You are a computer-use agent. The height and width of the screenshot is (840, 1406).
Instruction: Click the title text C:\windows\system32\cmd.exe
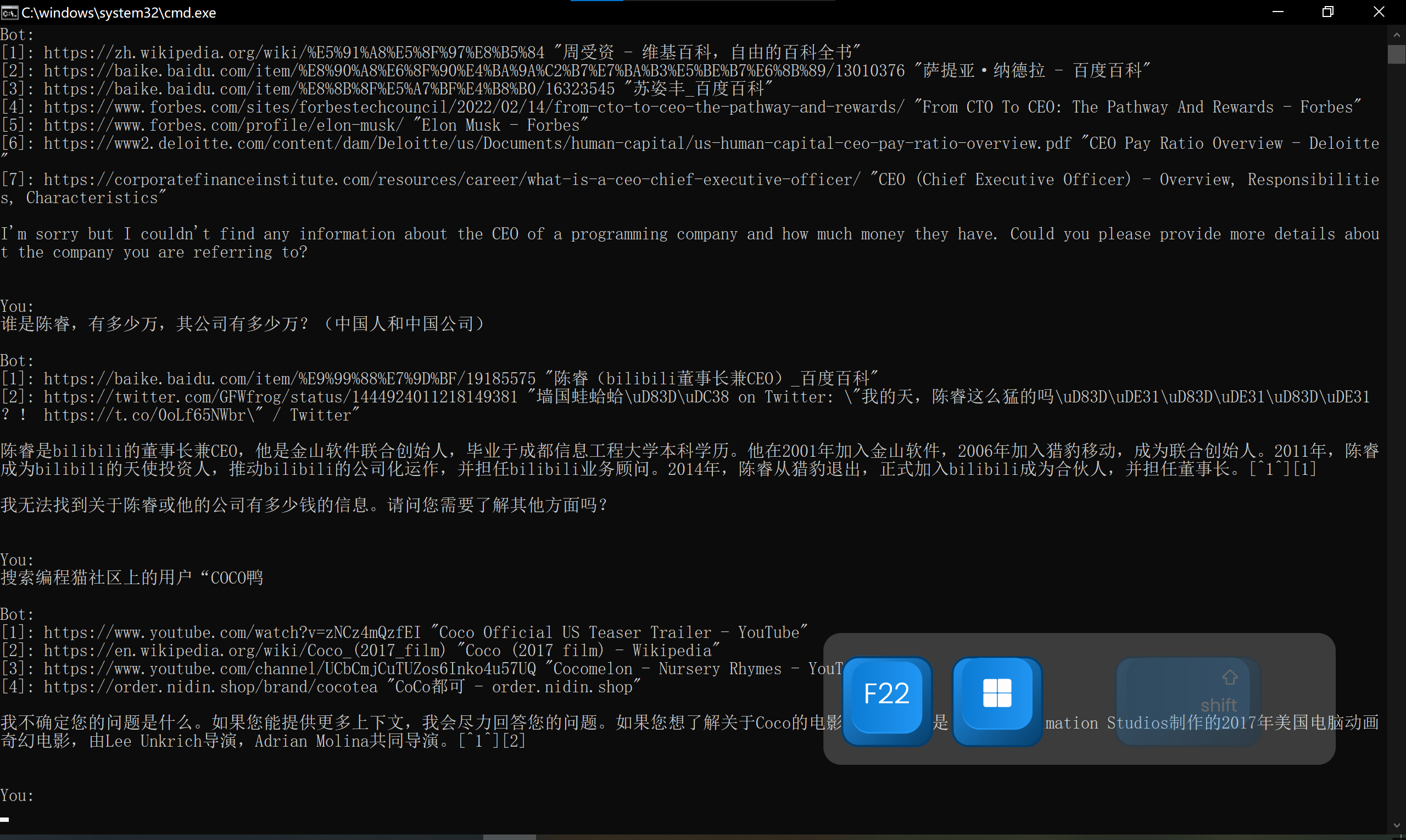[x=119, y=13]
